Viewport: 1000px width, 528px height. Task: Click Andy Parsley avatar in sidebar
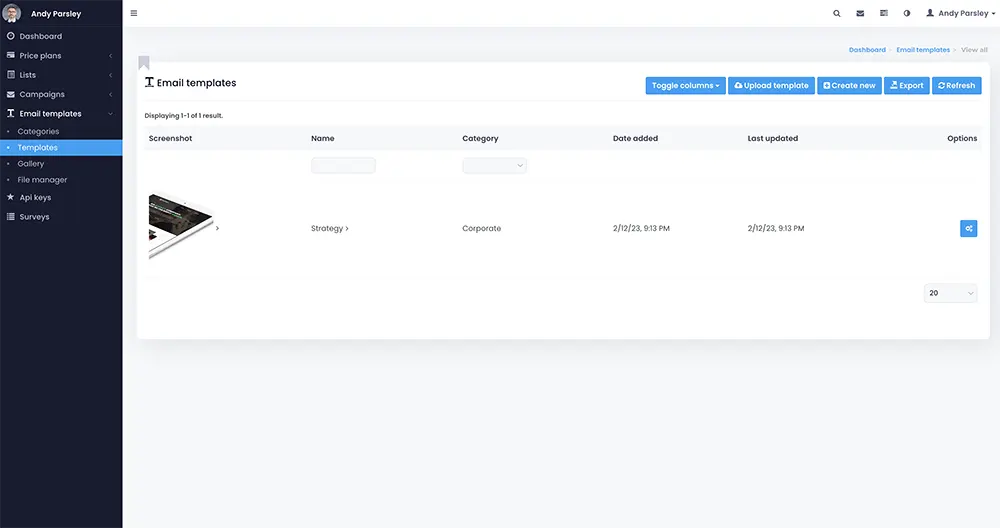coord(11,13)
